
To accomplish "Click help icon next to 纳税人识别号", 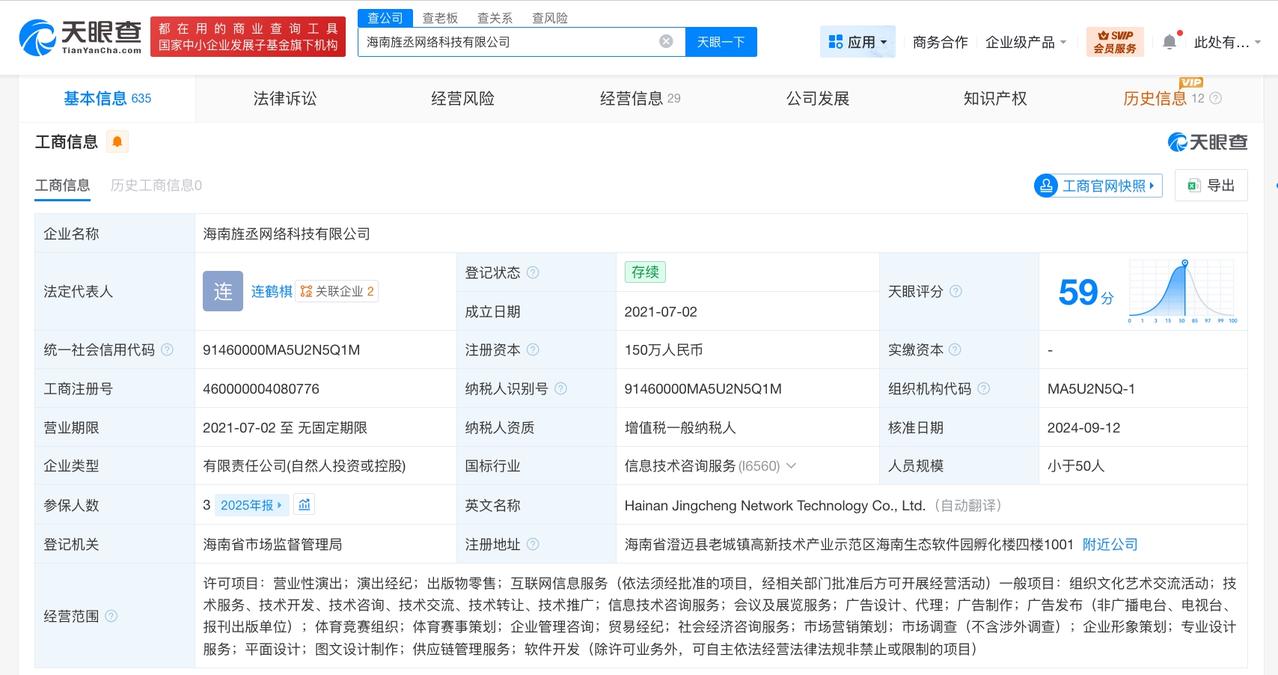I will coord(561,389).
